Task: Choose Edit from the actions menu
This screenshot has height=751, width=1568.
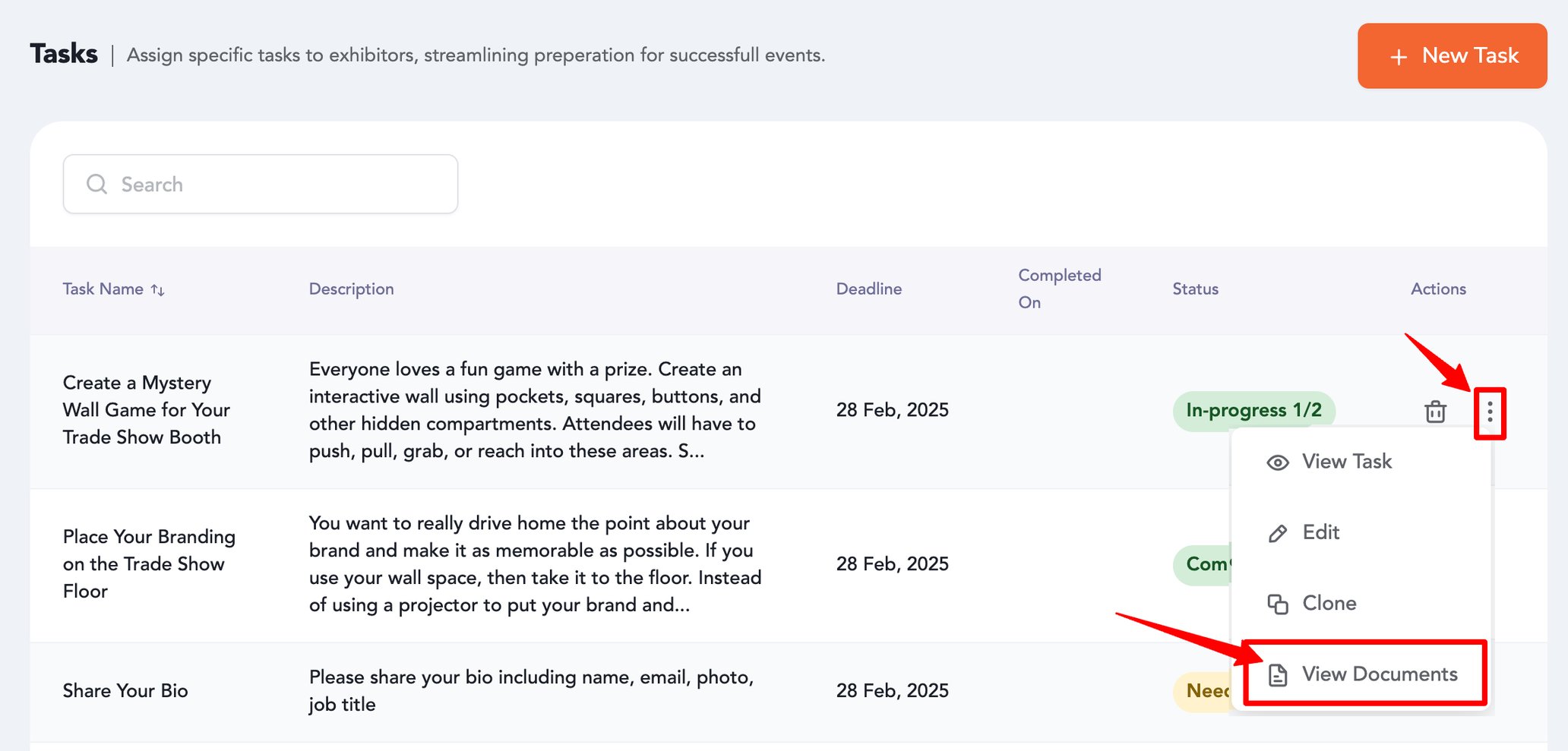Action: tap(1320, 532)
